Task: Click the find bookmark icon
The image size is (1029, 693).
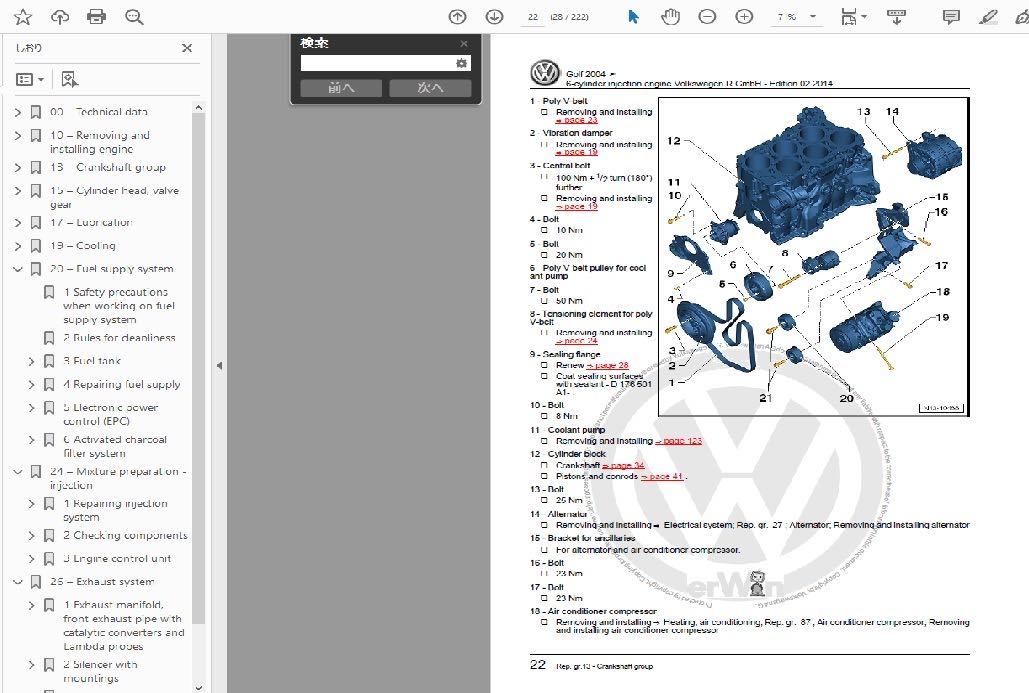Action: tap(70, 79)
